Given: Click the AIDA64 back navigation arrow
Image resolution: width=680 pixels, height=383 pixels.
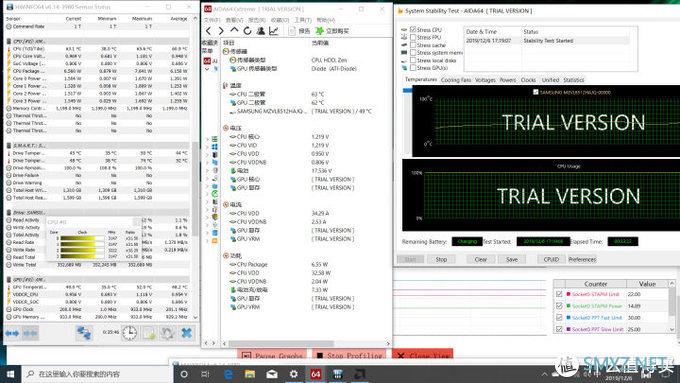Looking at the screenshot, I should tap(209, 31).
